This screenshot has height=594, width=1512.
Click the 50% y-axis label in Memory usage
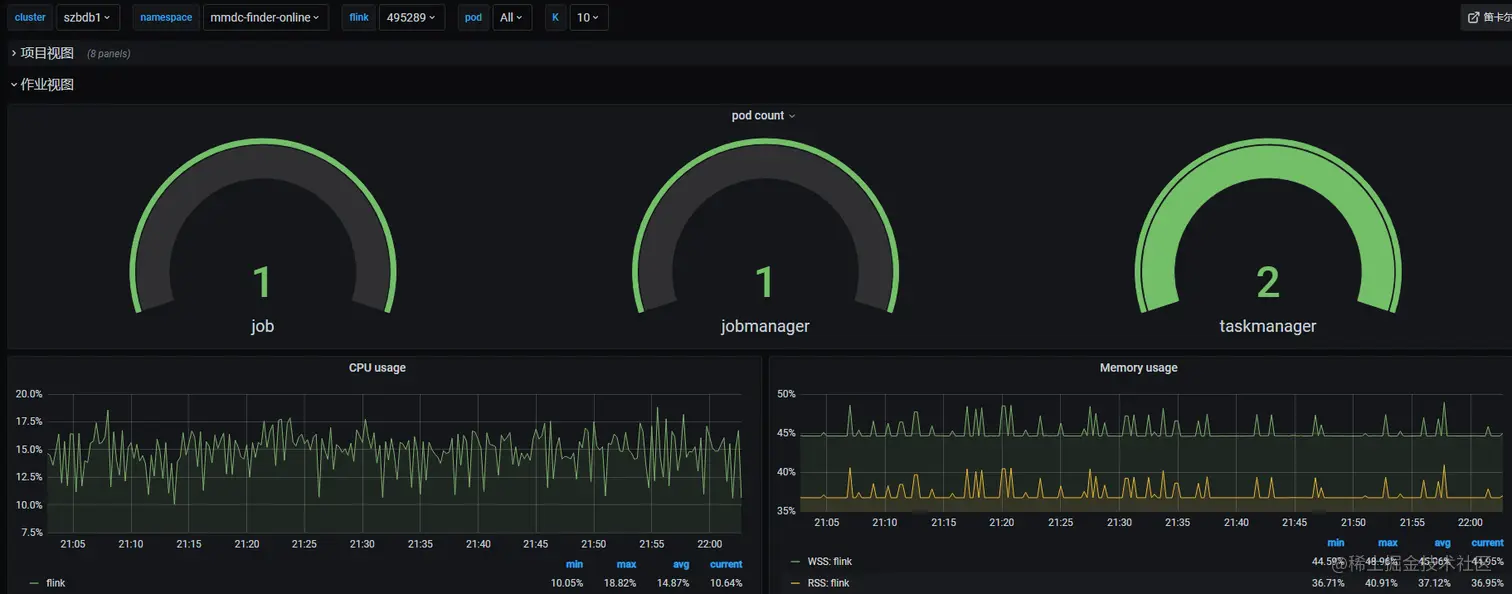click(787, 394)
